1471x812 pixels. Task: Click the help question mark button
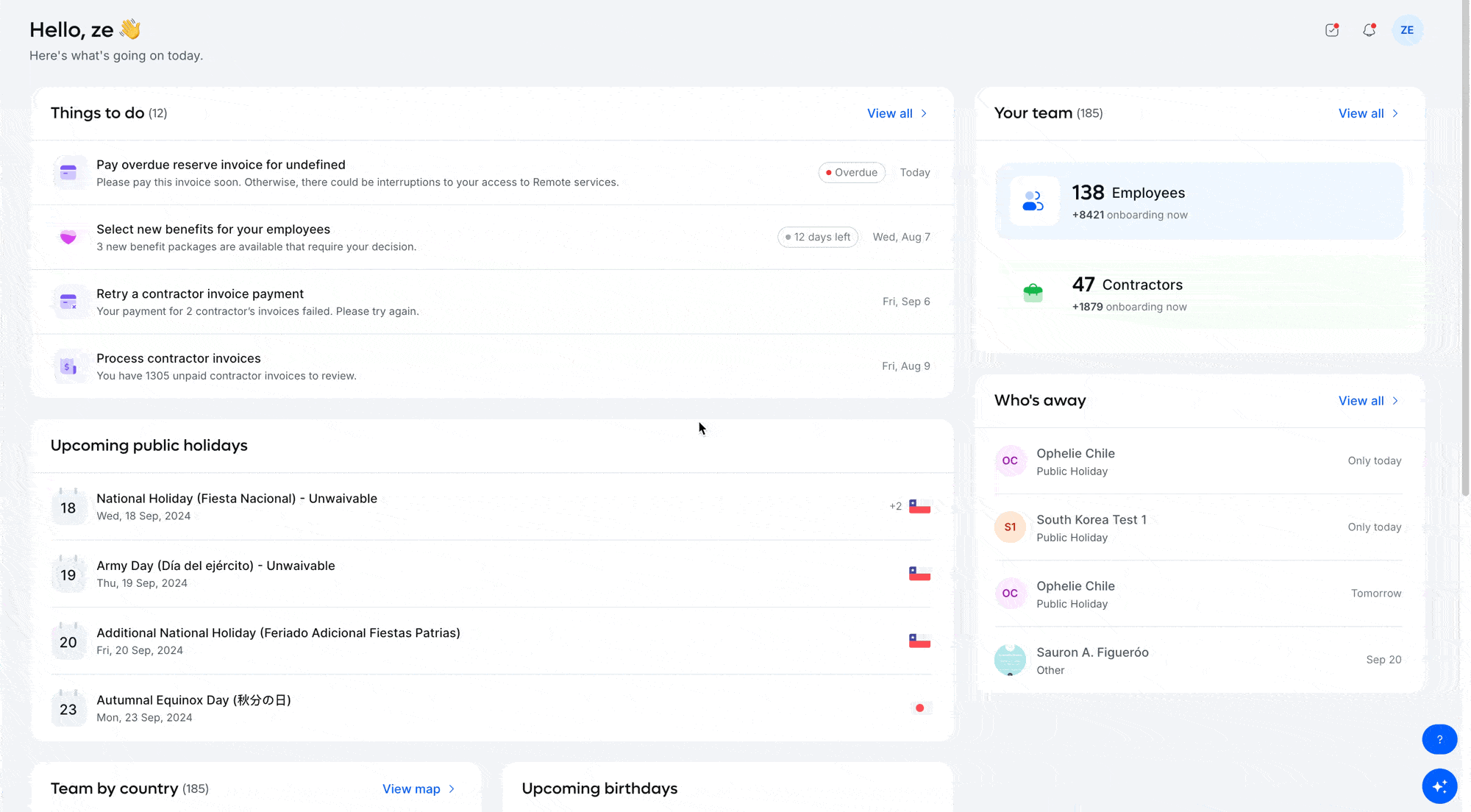[x=1440, y=739]
